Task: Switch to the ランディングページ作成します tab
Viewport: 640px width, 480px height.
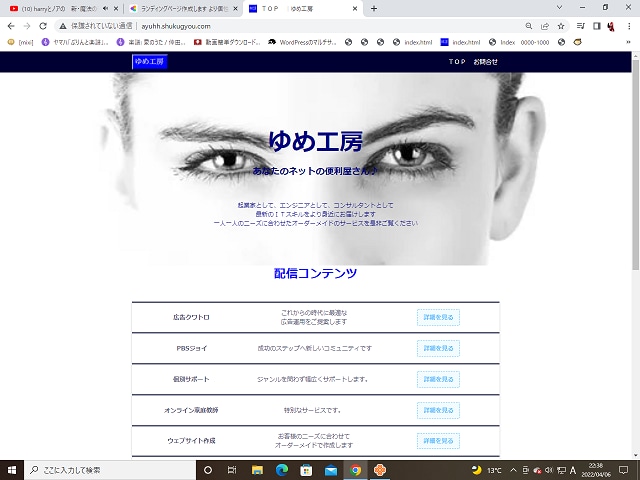Action: pyautogui.click(x=183, y=9)
